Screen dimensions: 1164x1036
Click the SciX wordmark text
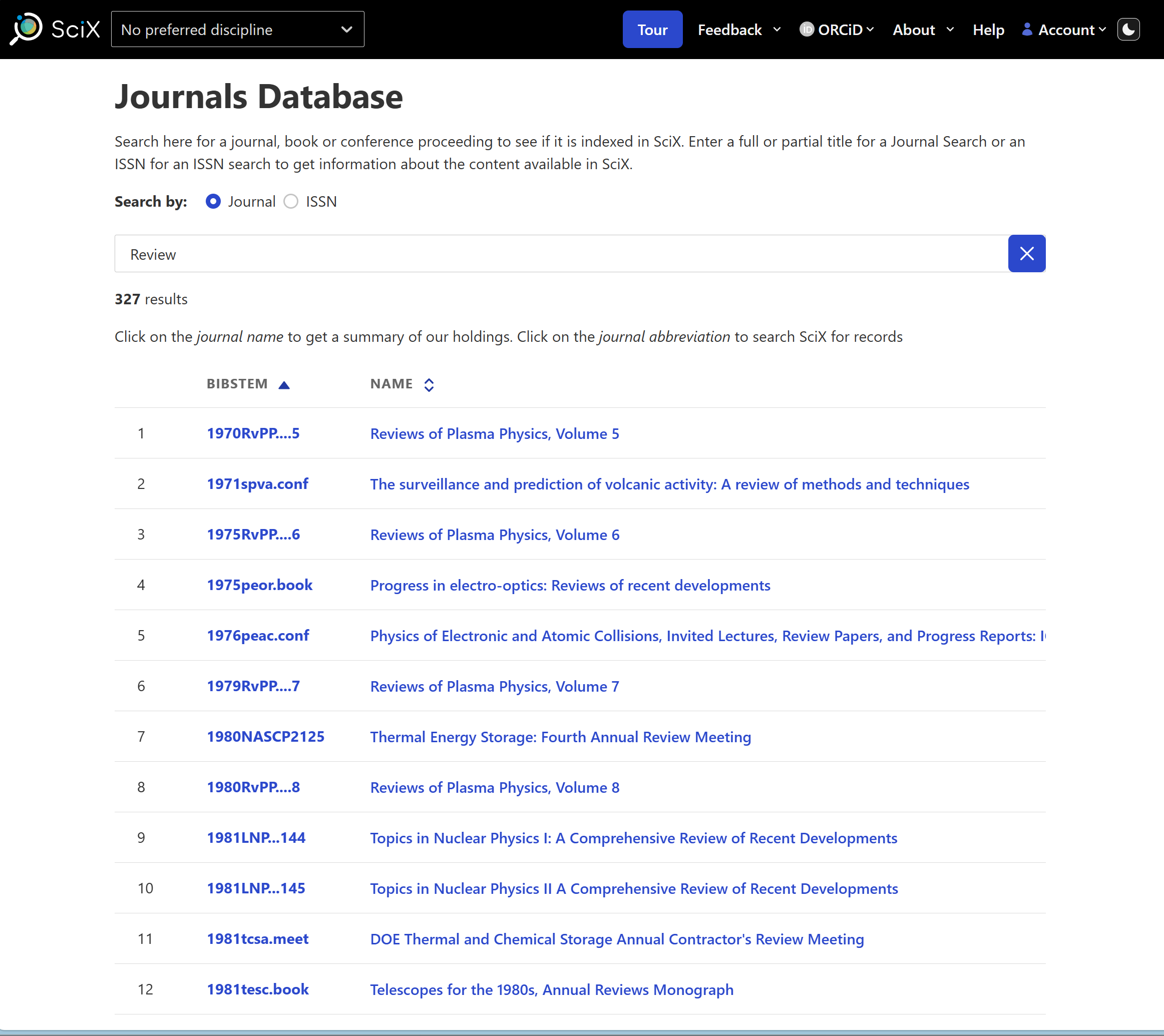[76, 29]
